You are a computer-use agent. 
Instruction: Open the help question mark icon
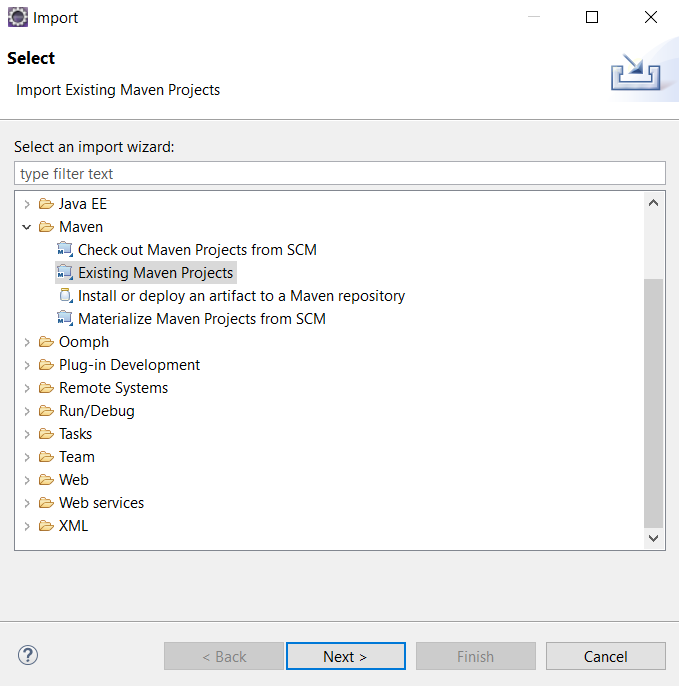tap(28, 655)
